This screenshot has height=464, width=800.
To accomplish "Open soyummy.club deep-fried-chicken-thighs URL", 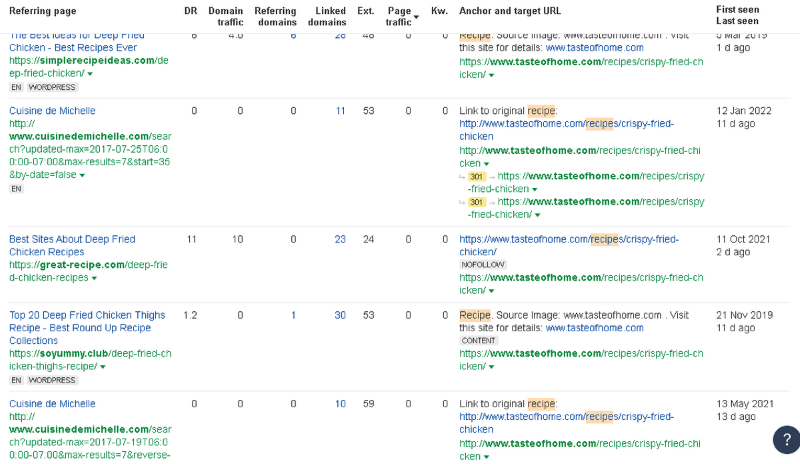I will [90, 360].
